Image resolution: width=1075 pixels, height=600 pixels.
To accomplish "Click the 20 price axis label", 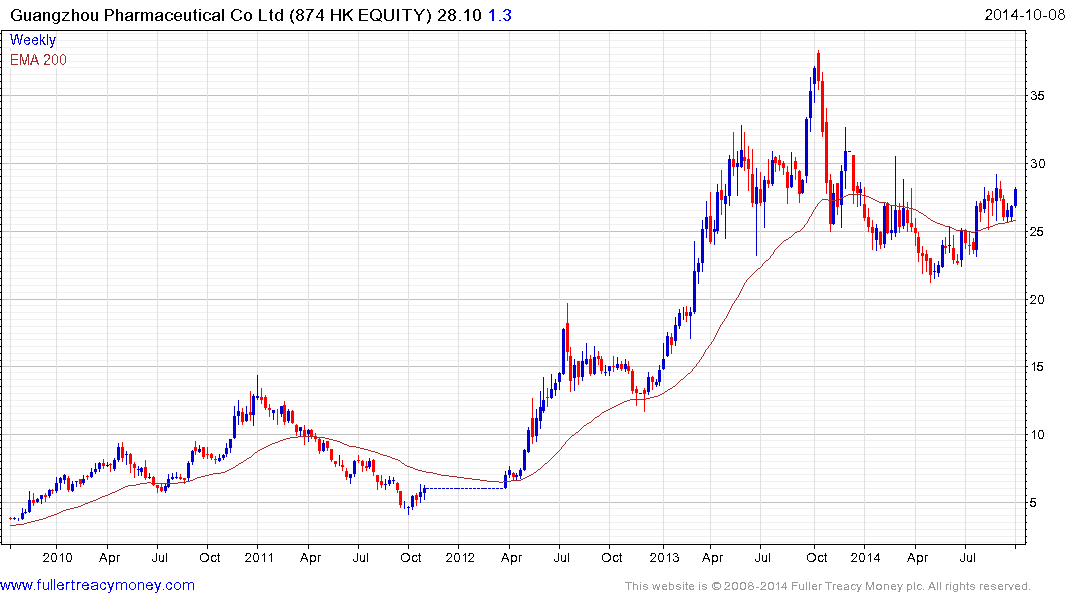I will pyautogui.click(x=1037, y=300).
